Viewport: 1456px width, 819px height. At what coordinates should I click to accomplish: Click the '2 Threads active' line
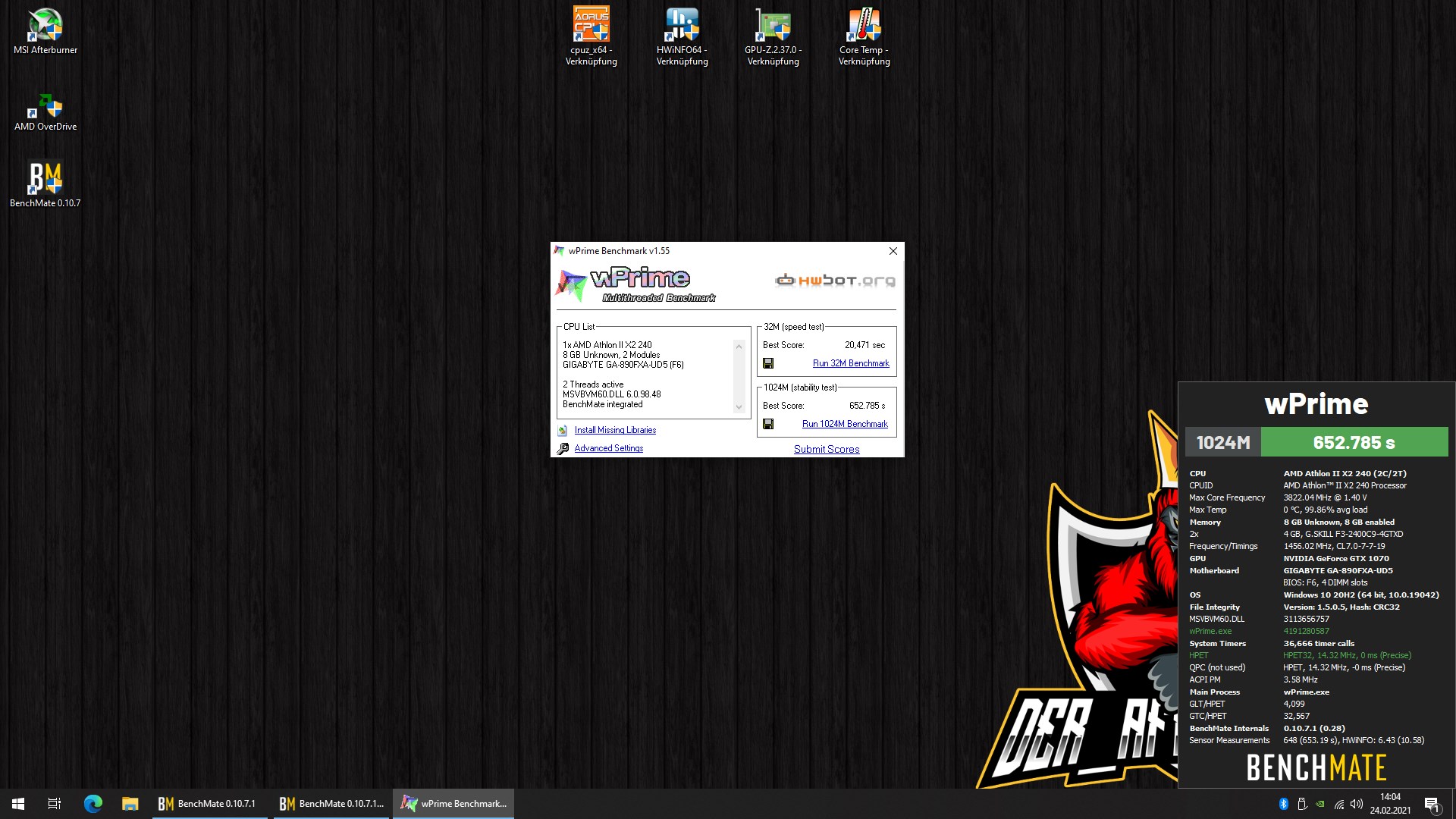coord(593,384)
